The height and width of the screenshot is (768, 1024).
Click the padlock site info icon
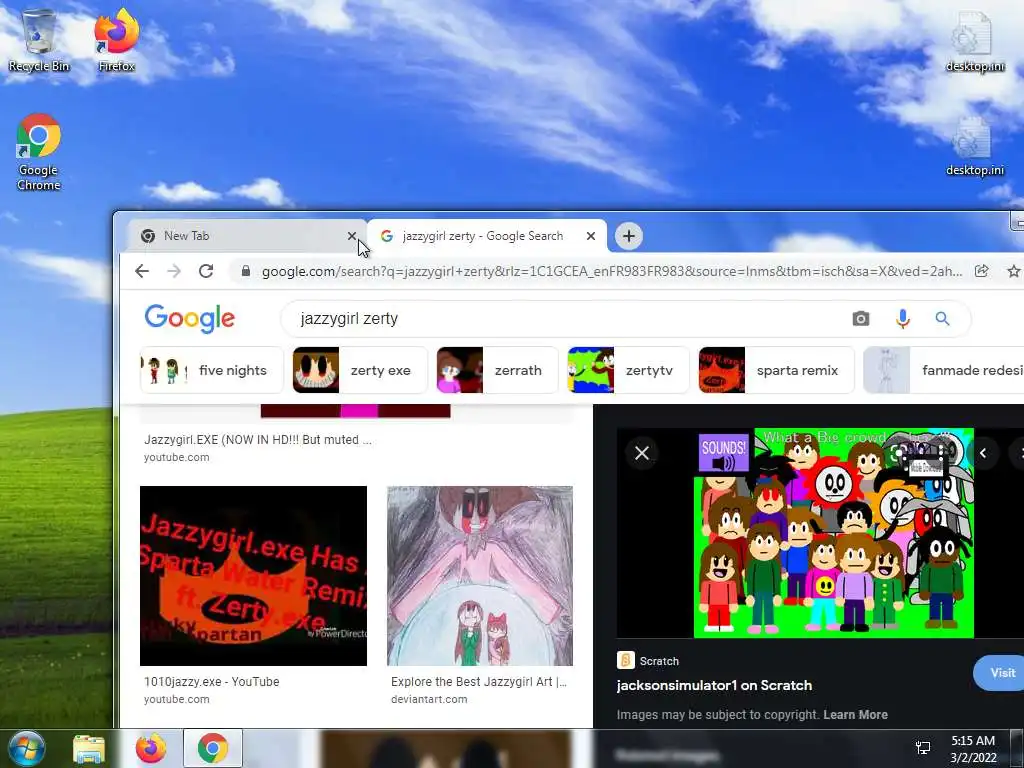tap(246, 271)
